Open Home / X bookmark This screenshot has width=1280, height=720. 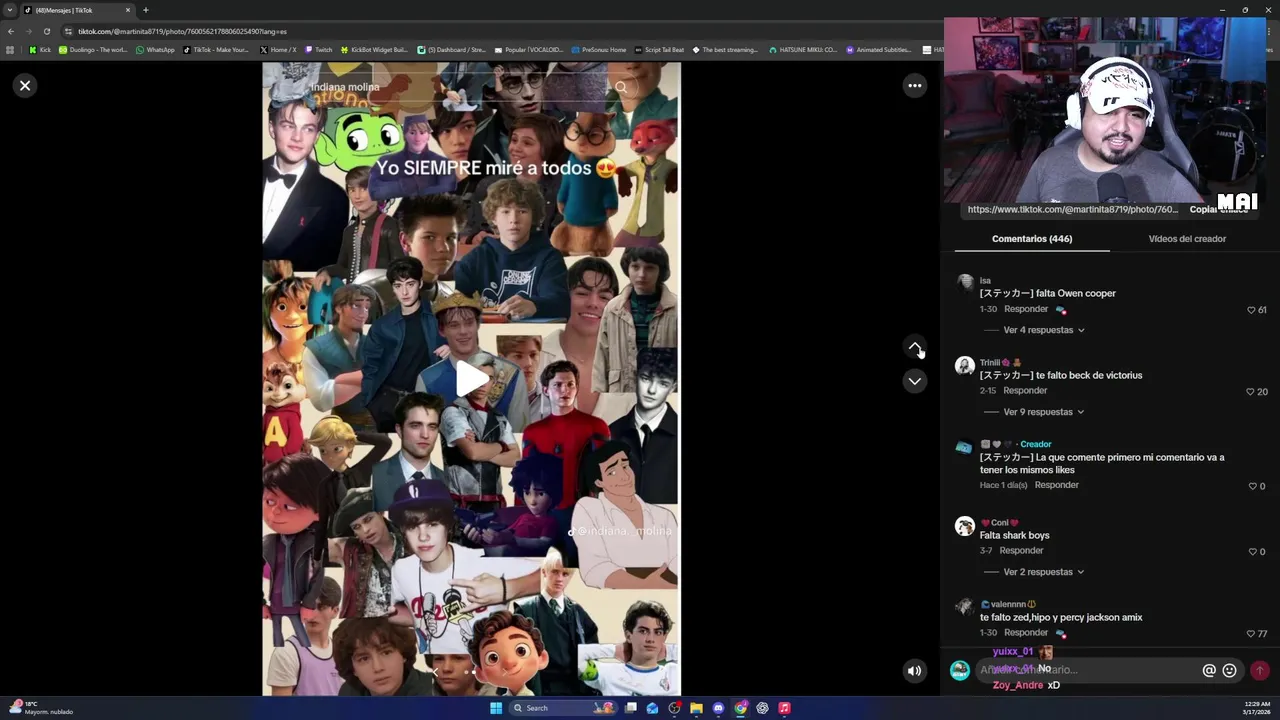point(278,50)
